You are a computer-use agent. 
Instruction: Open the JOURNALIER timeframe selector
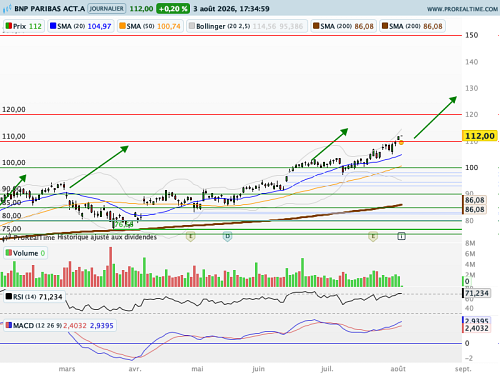(x=106, y=8)
